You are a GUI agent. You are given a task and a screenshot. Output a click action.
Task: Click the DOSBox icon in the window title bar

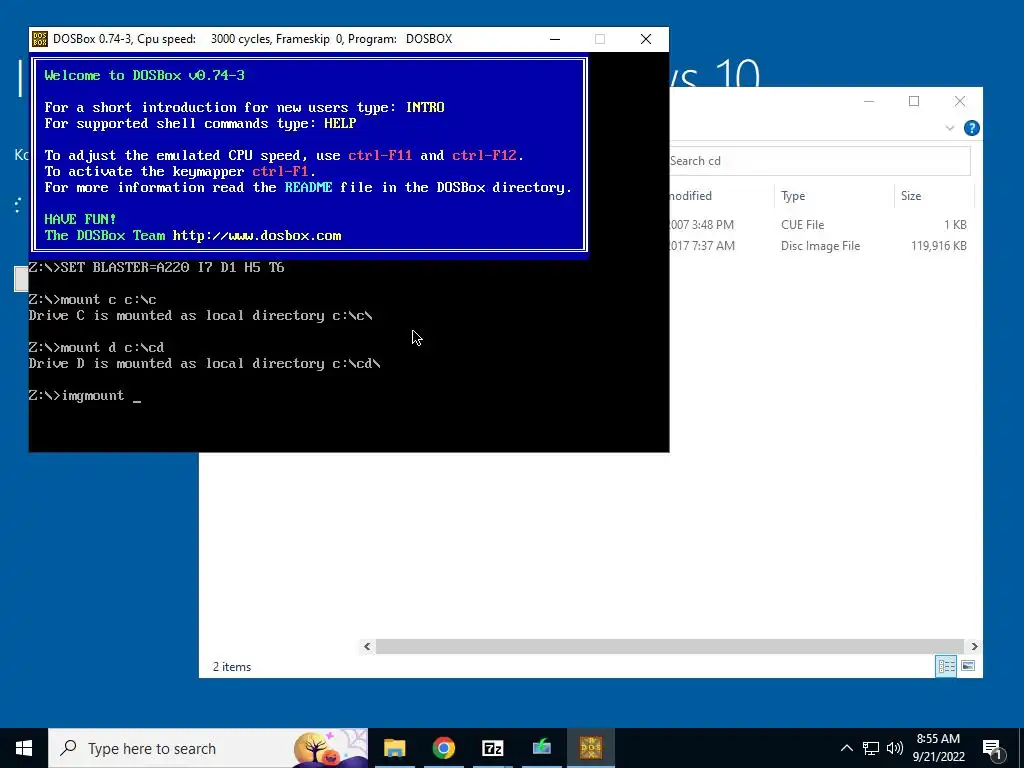40,39
